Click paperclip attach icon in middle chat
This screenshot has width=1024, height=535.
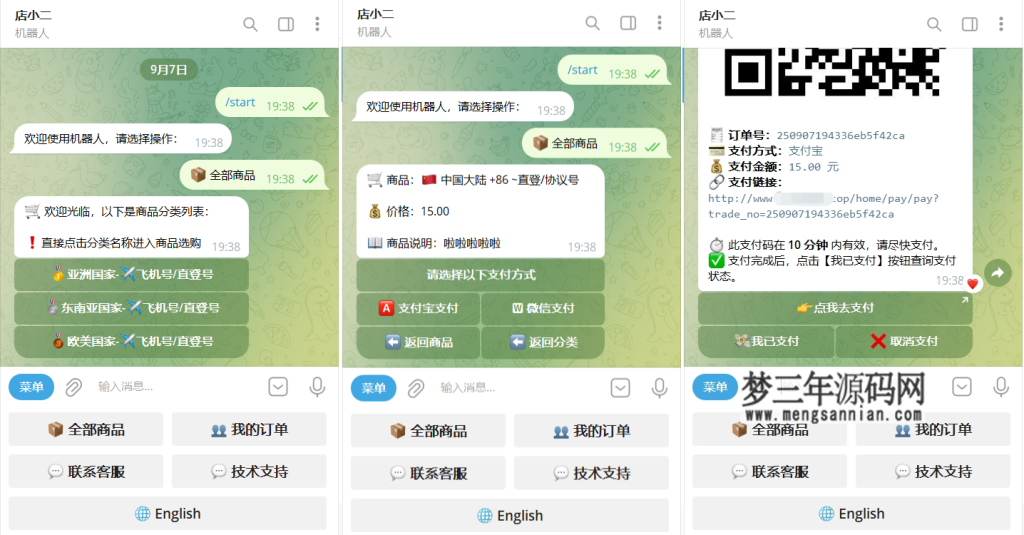click(416, 389)
